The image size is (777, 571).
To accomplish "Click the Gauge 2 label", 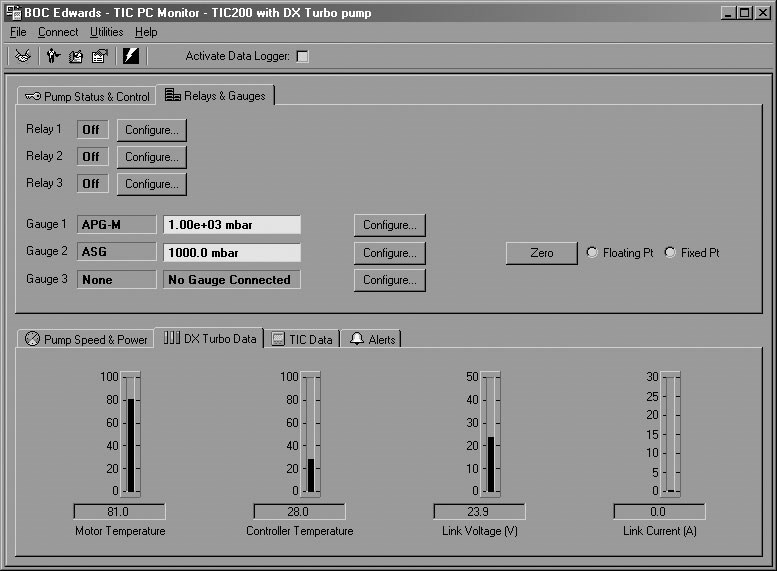I will pyautogui.click(x=47, y=251).
